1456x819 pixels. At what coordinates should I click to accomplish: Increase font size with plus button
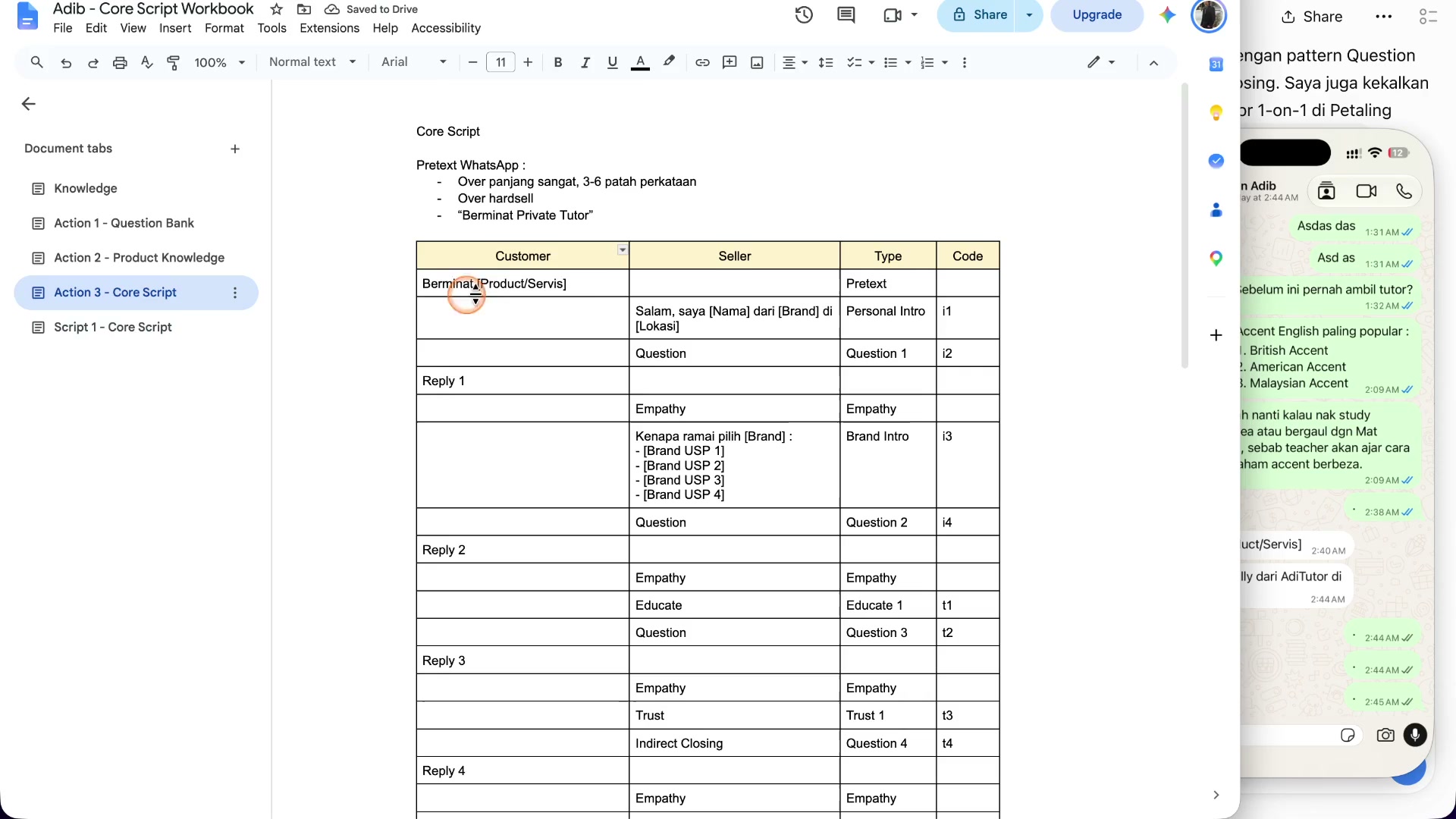(528, 62)
